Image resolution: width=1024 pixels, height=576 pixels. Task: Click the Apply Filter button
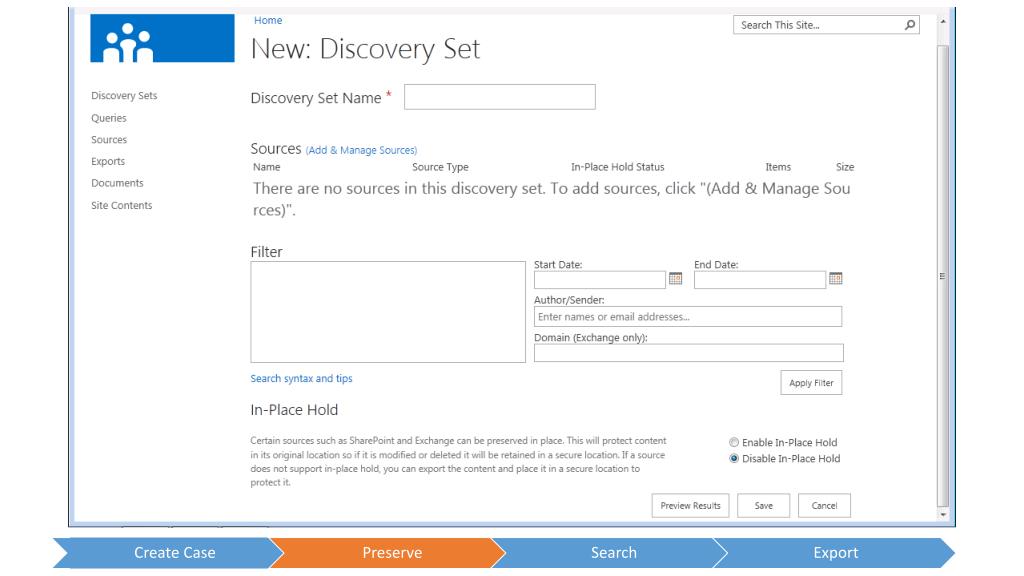[x=811, y=383]
